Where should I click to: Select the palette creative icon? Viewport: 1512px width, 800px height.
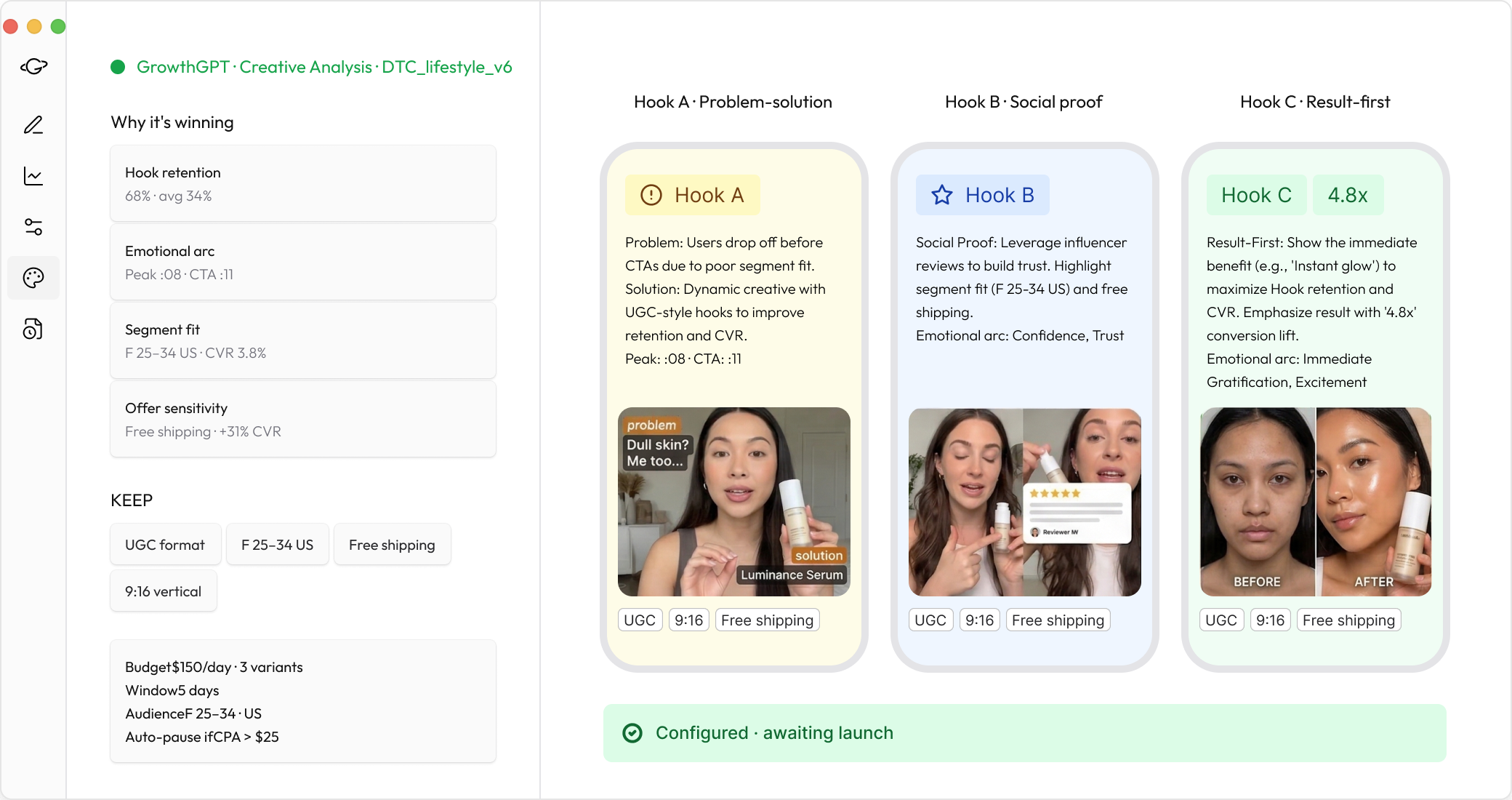pyautogui.click(x=33, y=278)
